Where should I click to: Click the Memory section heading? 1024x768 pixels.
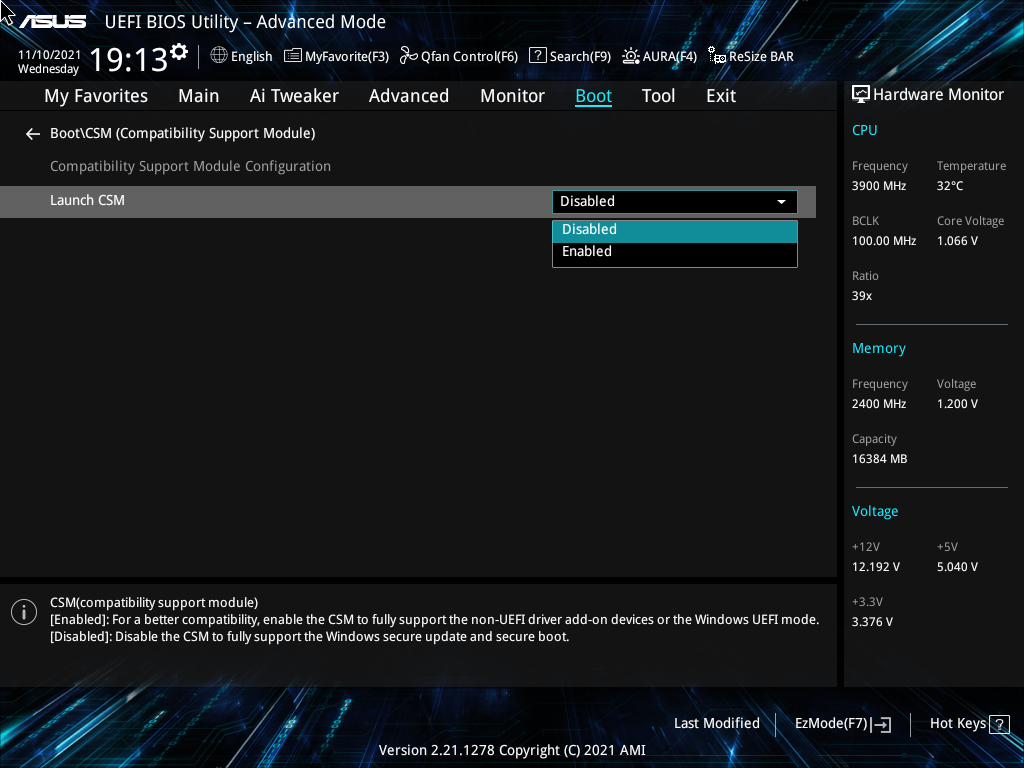pyautogui.click(x=878, y=349)
